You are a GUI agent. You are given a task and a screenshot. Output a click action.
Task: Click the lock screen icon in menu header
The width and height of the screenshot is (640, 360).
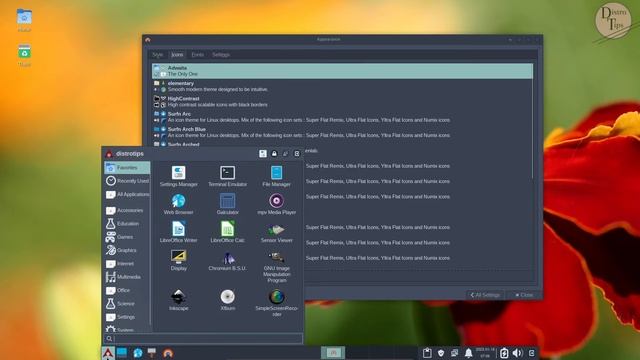point(274,153)
